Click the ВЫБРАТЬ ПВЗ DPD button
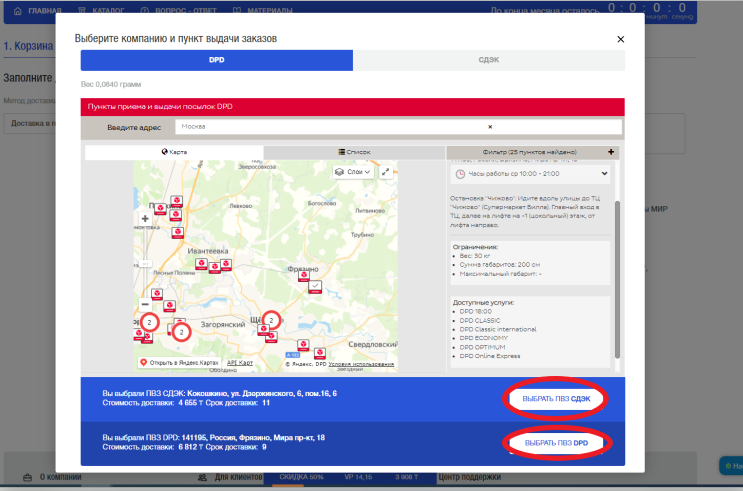Viewport: 743px width, 491px height. point(556,443)
